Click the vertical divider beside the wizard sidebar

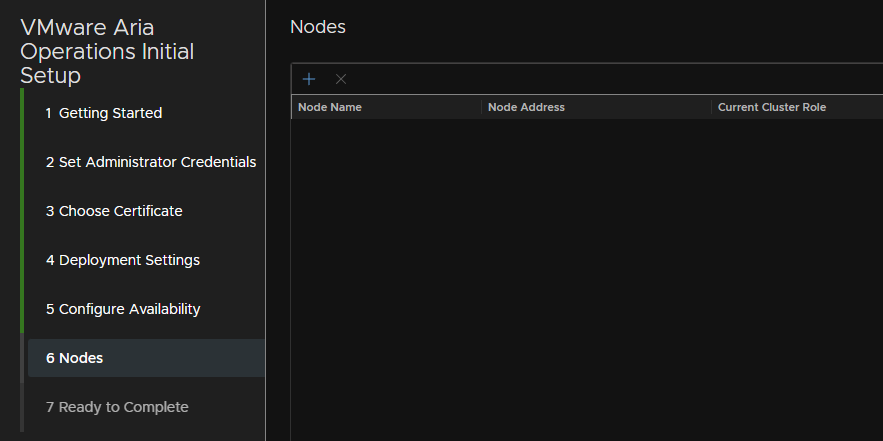click(265, 220)
